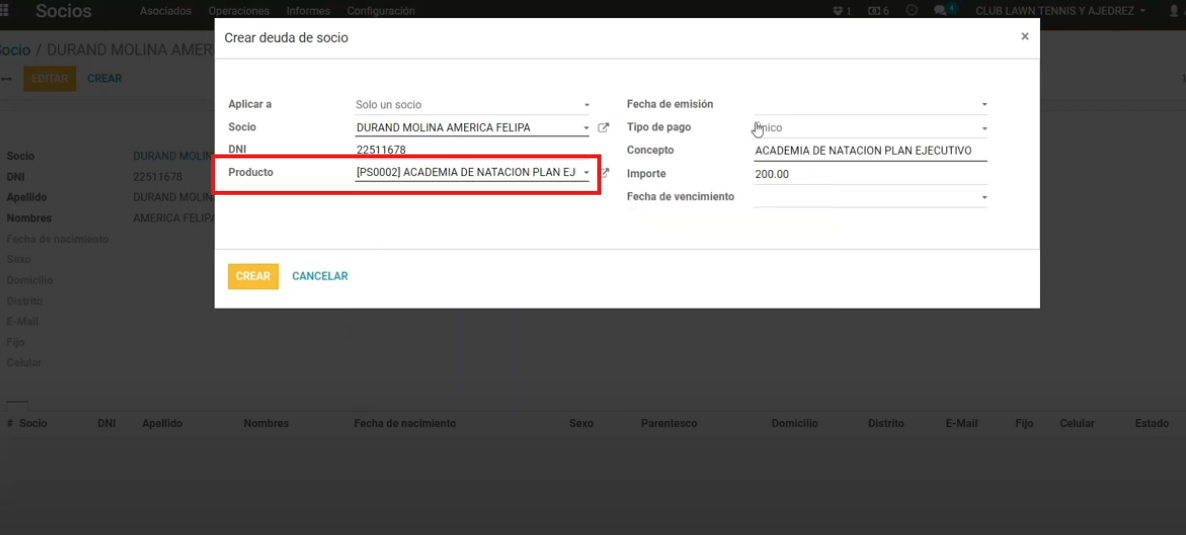Sort by Fecha de nacimiento column header
This screenshot has height=535, width=1186.
[405, 423]
